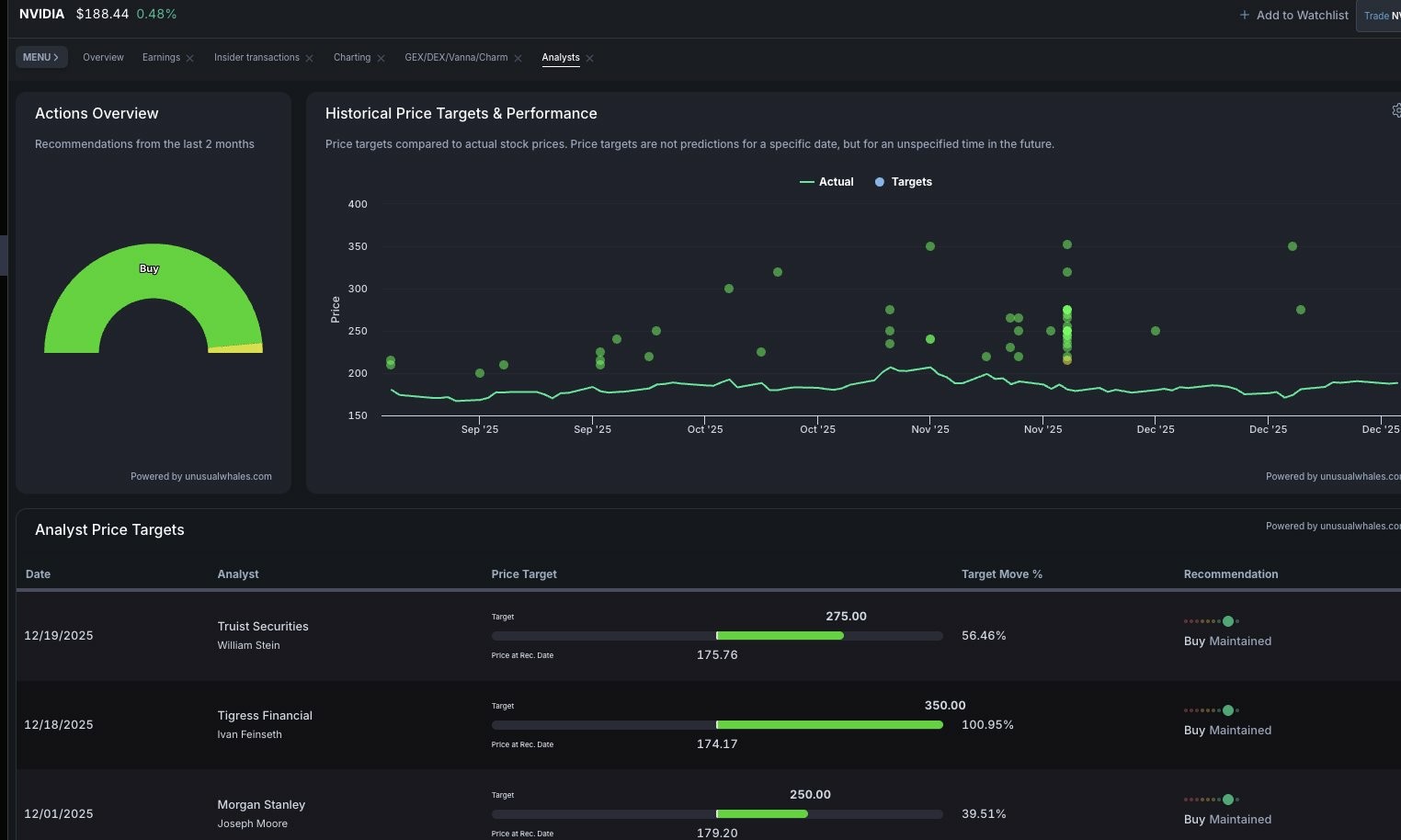The height and width of the screenshot is (840, 1401).
Task: Sort table by Date column header
Action: point(38,574)
